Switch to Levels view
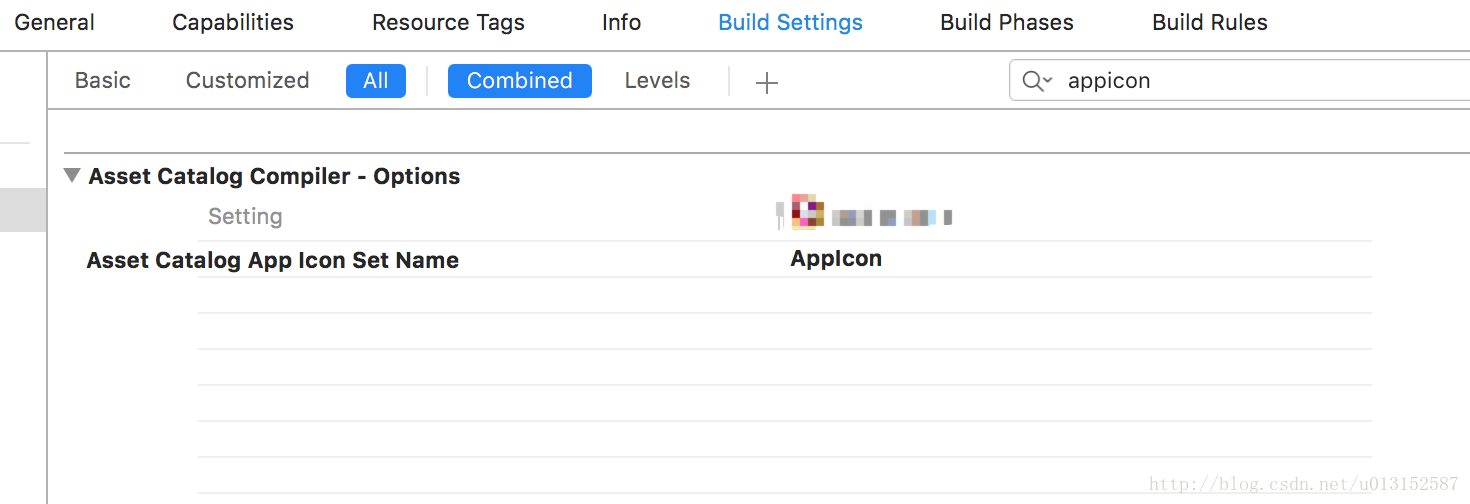1470x504 pixels. point(657,80)
